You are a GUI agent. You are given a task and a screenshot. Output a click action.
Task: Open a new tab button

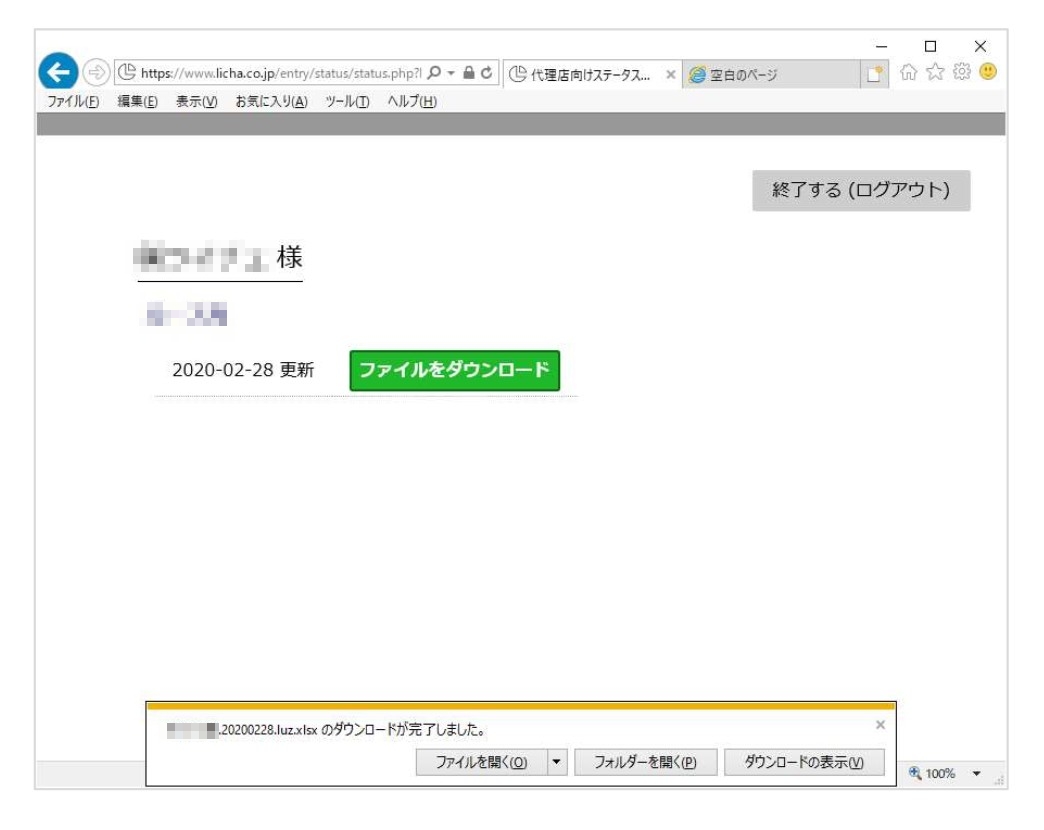click(x=874, y=74)
